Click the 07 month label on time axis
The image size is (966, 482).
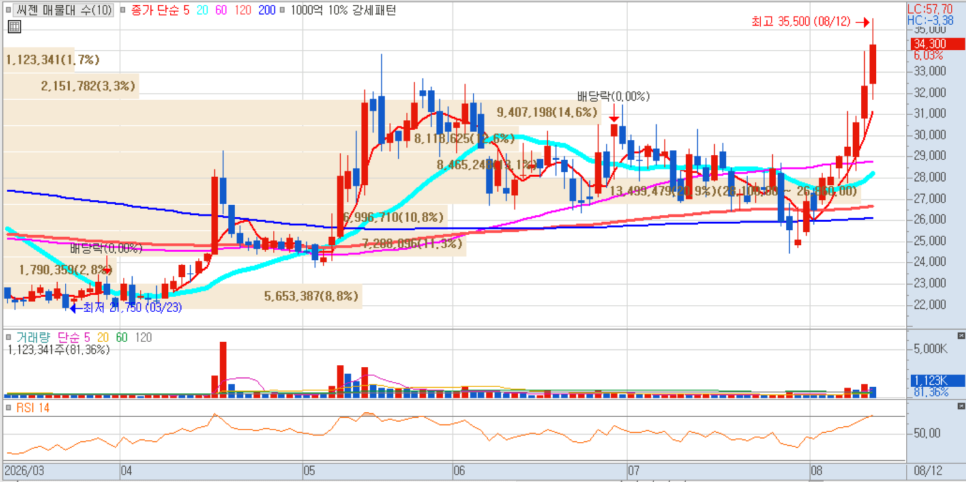[x=633, y=470]
